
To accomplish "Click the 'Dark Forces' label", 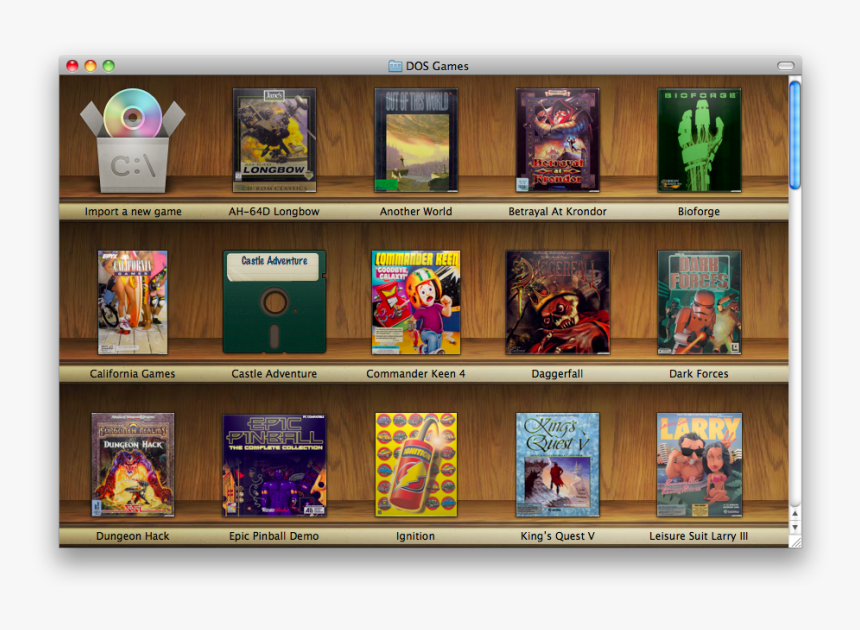I will pos(699,374).
